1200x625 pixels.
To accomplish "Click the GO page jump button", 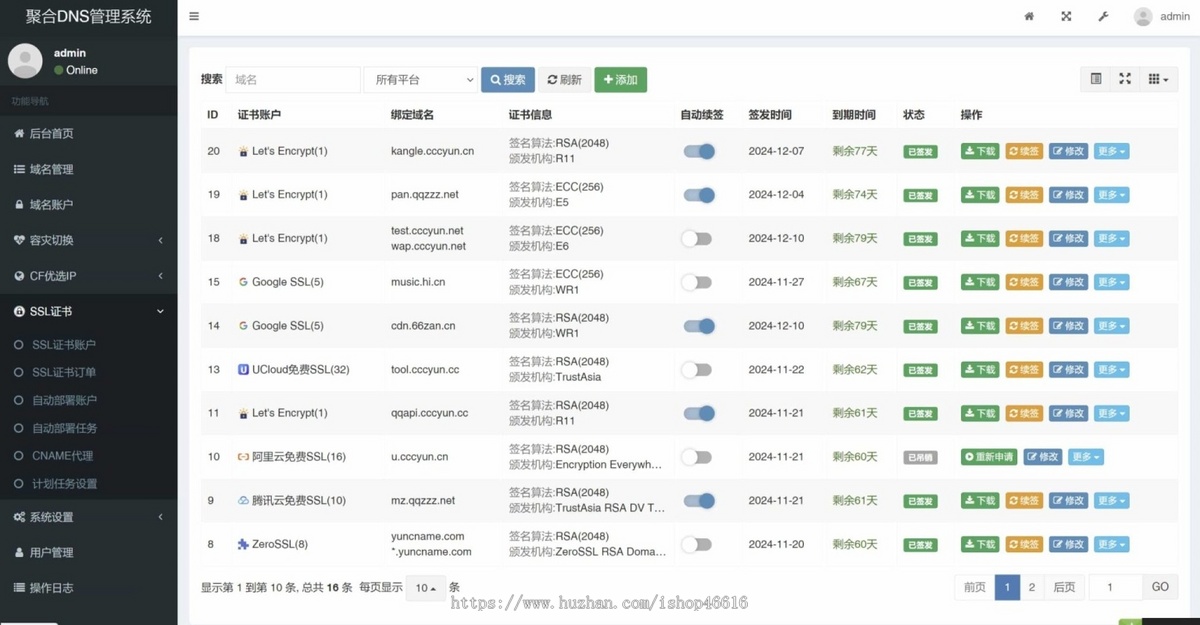I will tap(1160, 587).
